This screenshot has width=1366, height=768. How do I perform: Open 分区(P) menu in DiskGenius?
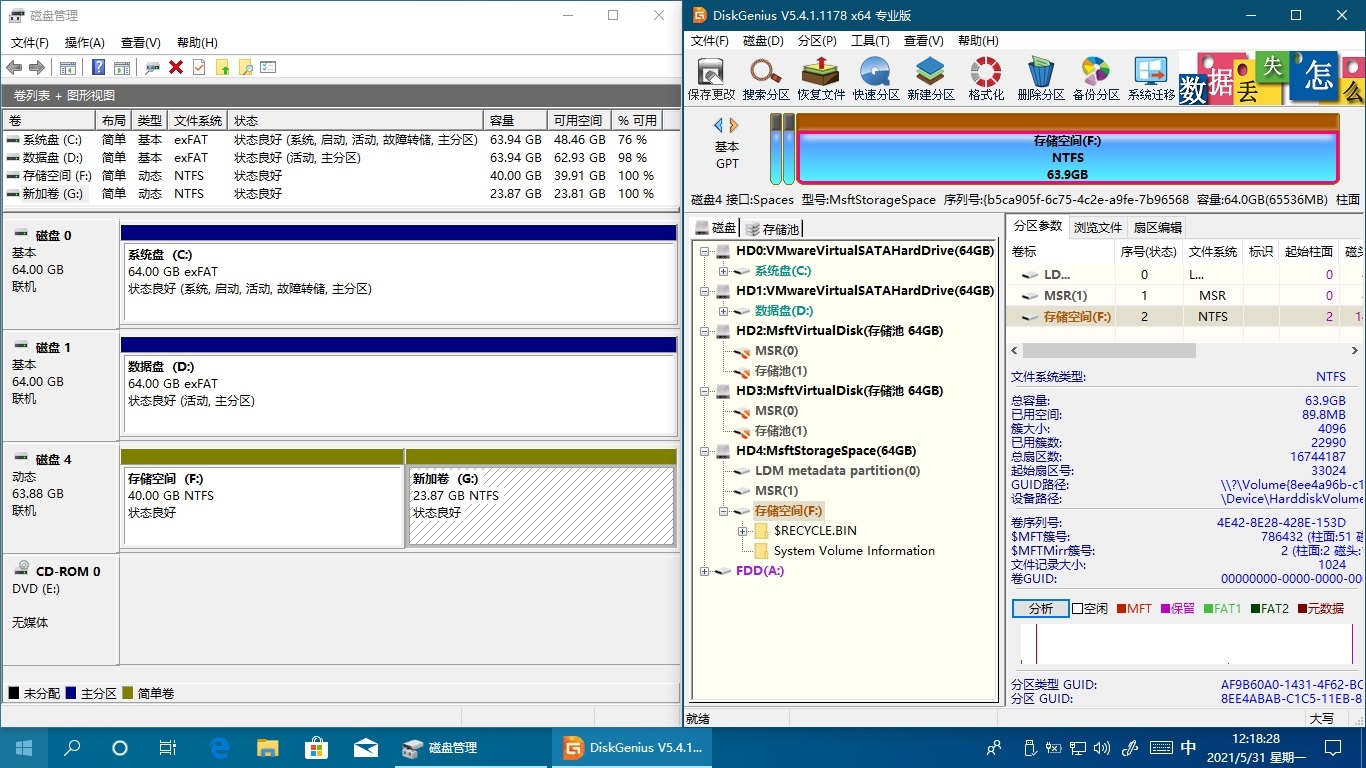pos(817,41)
